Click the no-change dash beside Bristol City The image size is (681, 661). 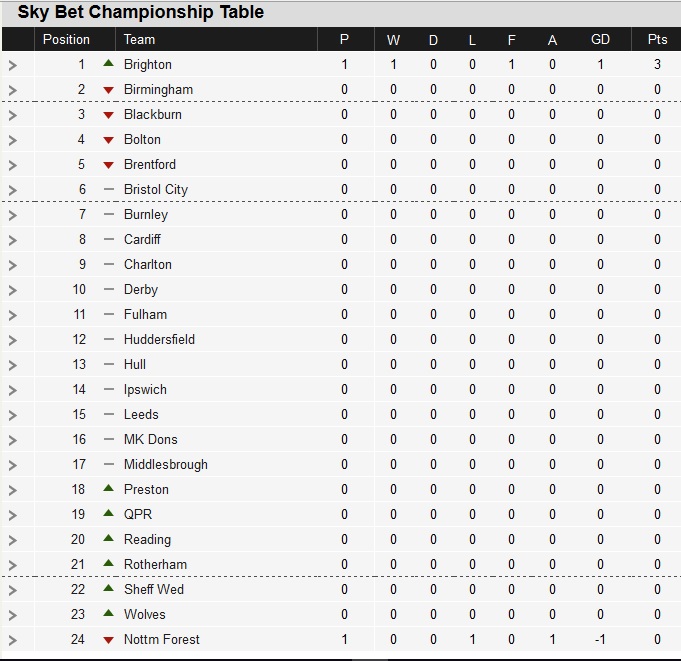coord(109,189)
